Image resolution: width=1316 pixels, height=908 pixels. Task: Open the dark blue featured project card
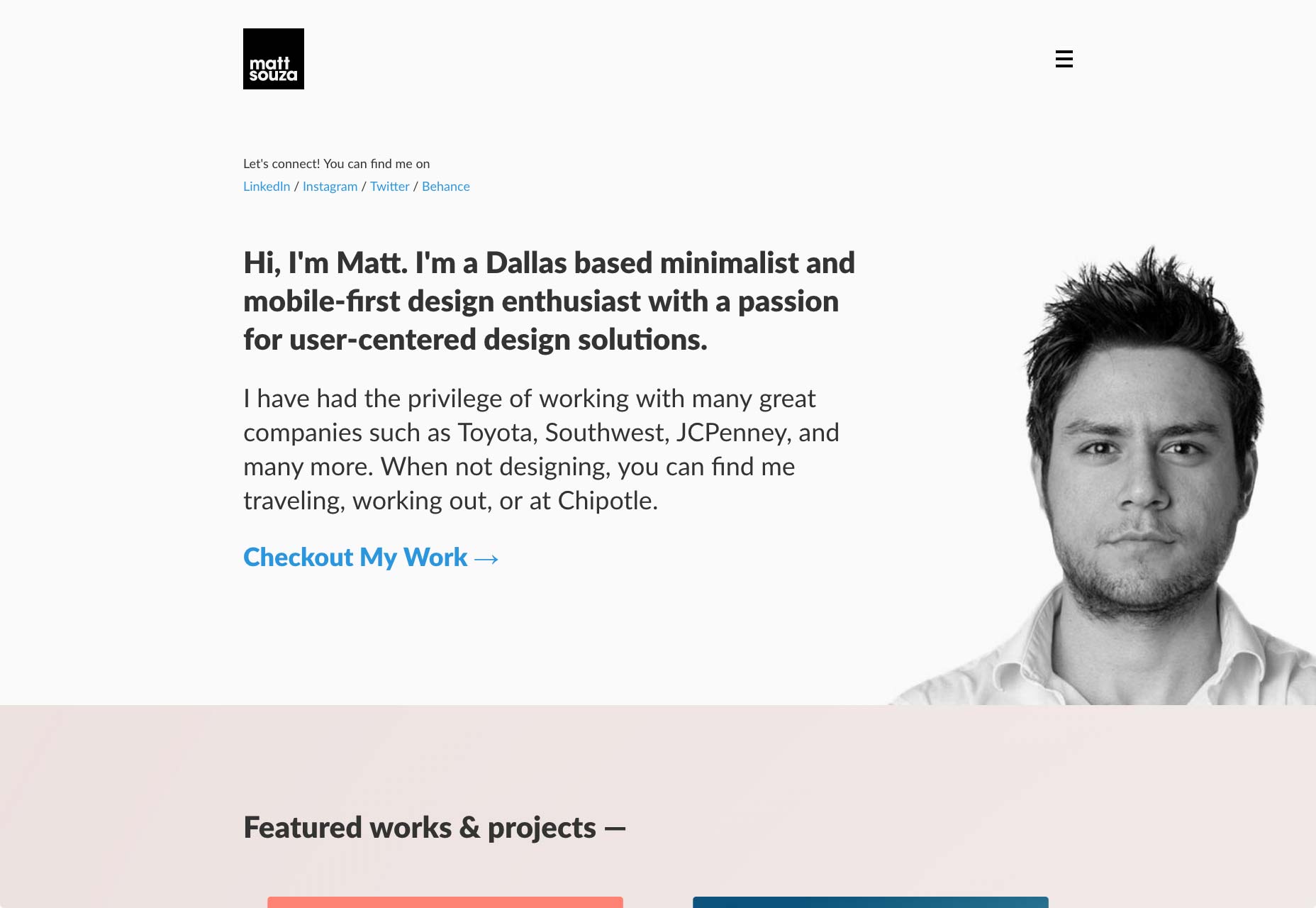point(870,902)
